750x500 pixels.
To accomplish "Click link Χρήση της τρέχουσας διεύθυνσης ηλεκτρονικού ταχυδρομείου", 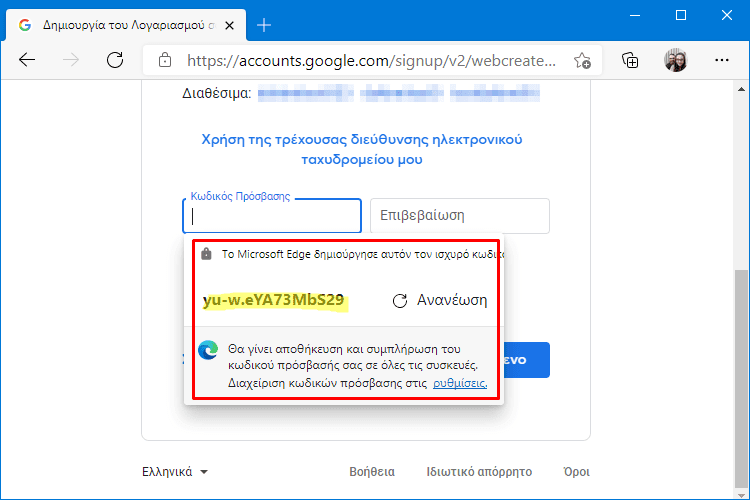I will pyautogui.click(x=362, y=149).
